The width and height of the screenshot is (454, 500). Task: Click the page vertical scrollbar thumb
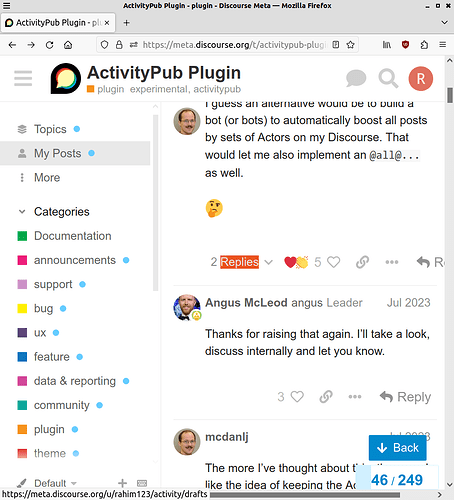click(450, 95)
